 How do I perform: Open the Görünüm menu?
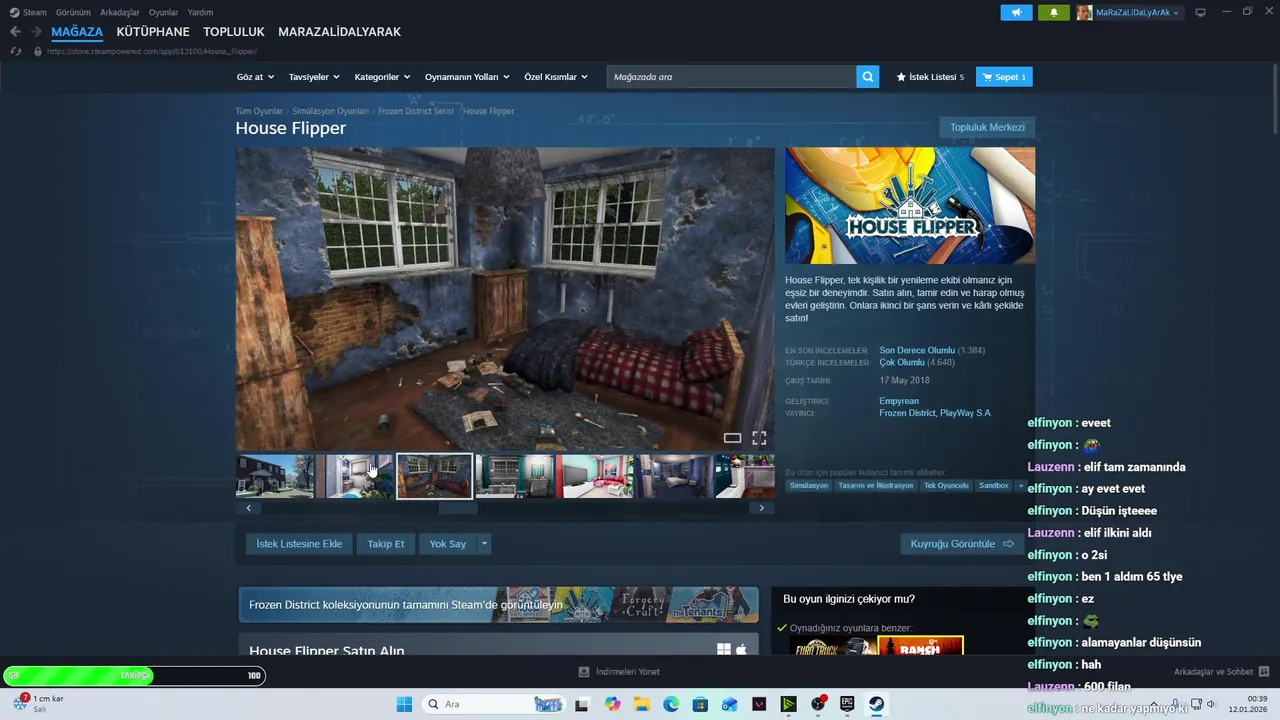pyautogui.click(x=73, y=12)
